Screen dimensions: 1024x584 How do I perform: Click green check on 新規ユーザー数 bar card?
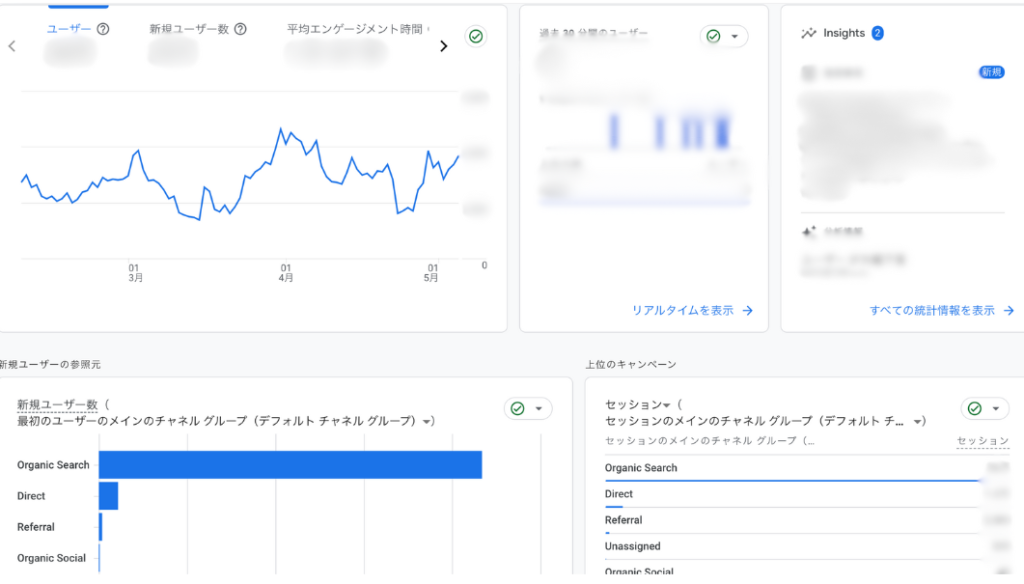tap(517, 408)
